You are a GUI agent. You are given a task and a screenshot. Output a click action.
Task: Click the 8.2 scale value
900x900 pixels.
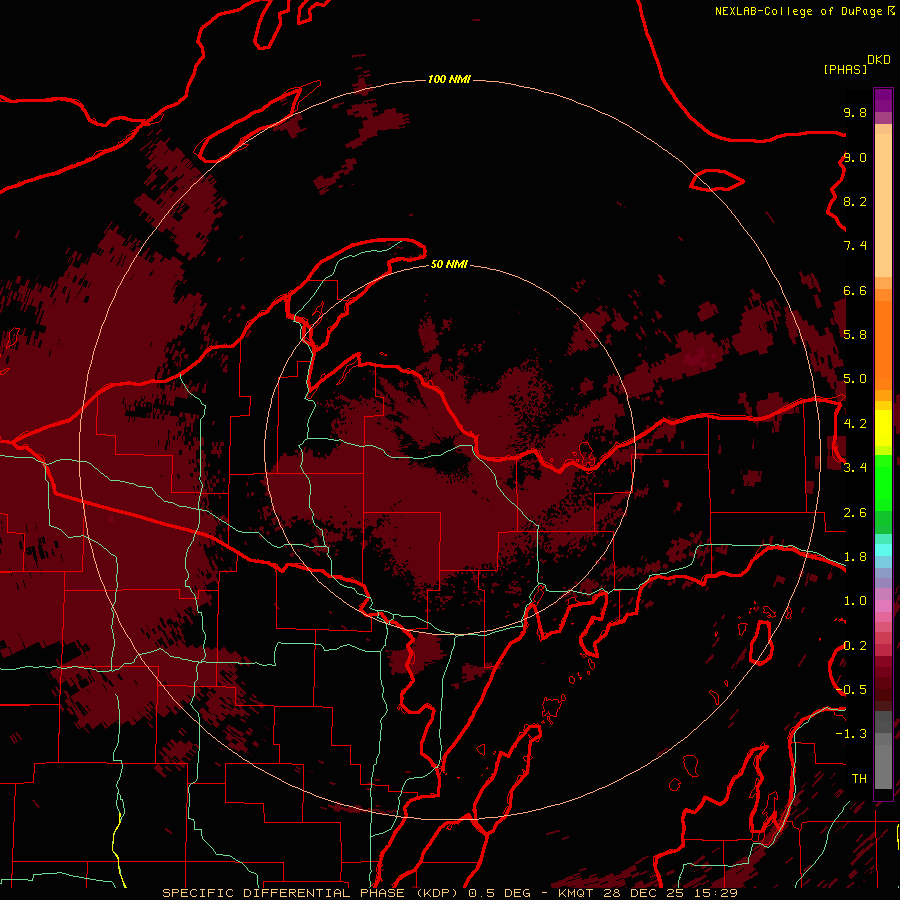pos(855,201)
